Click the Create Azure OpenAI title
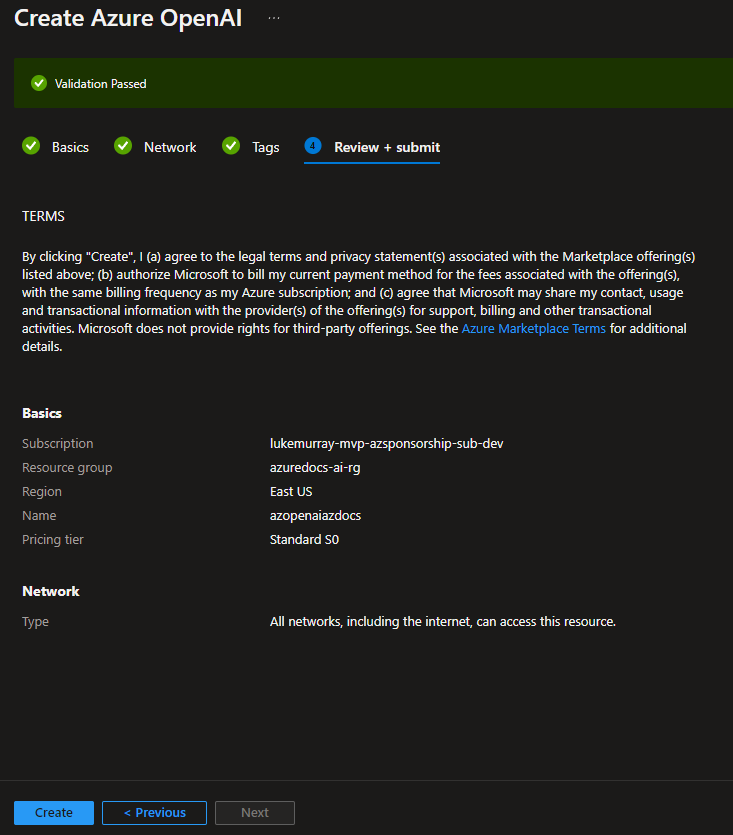The width and height of the screenshot is (733, 835). click(x=128, y=19)
